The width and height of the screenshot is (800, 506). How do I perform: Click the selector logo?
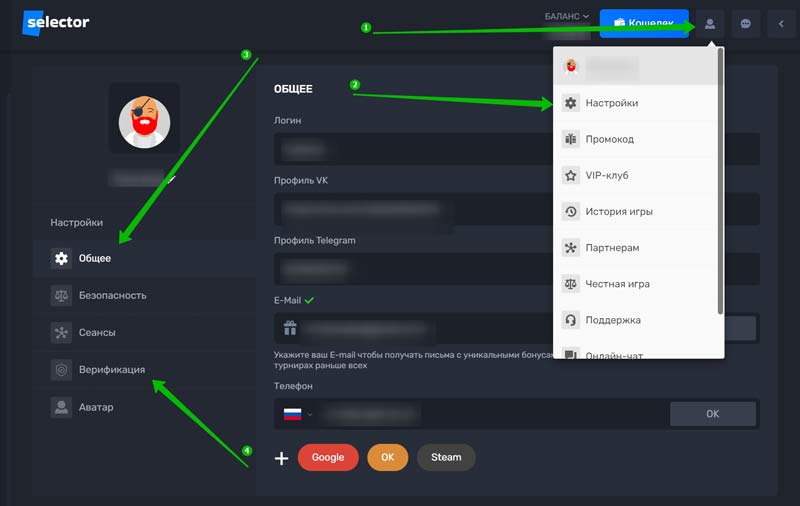[x=56, y=22]
